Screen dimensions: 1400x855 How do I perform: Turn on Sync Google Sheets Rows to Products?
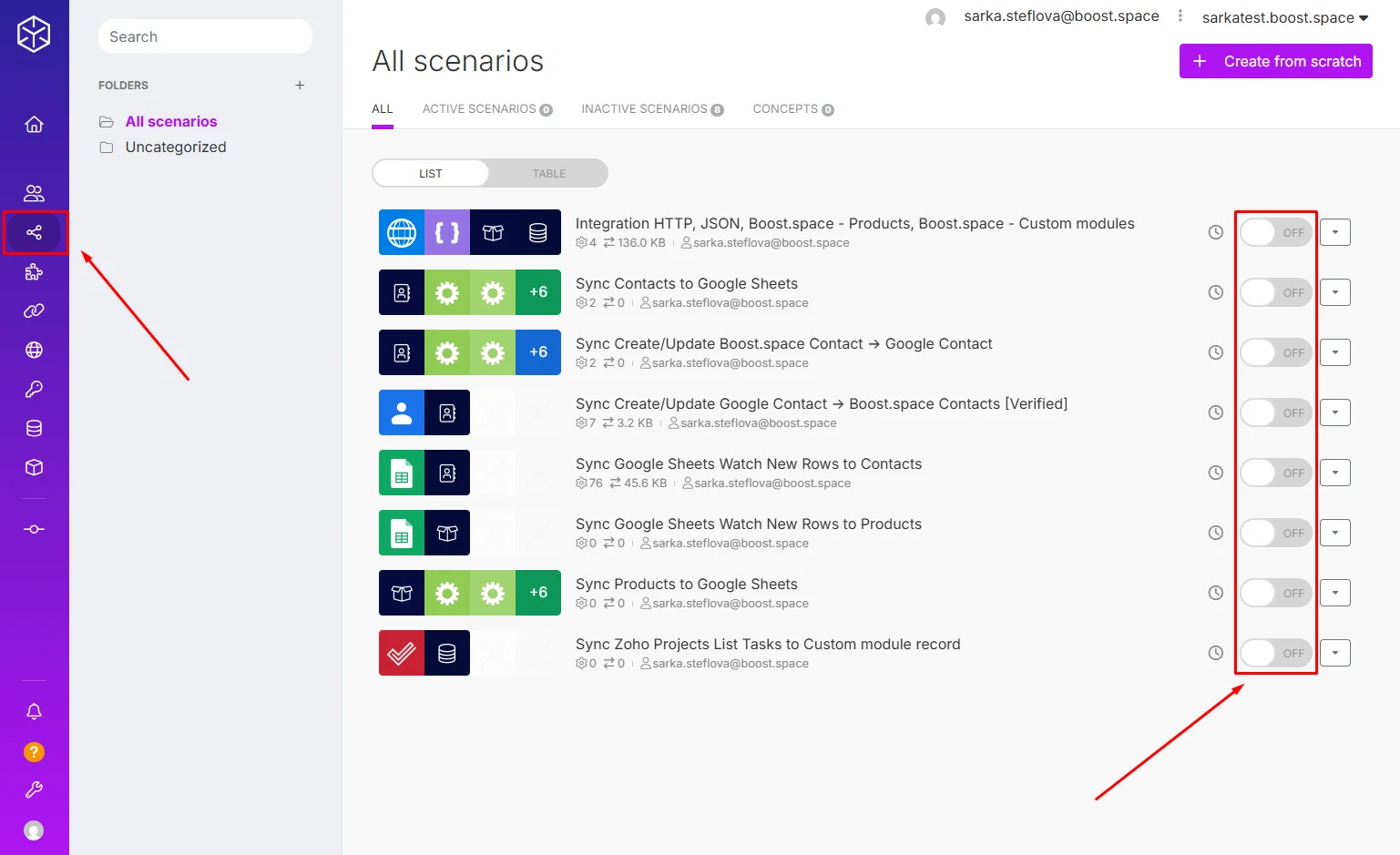[1276, 533]
